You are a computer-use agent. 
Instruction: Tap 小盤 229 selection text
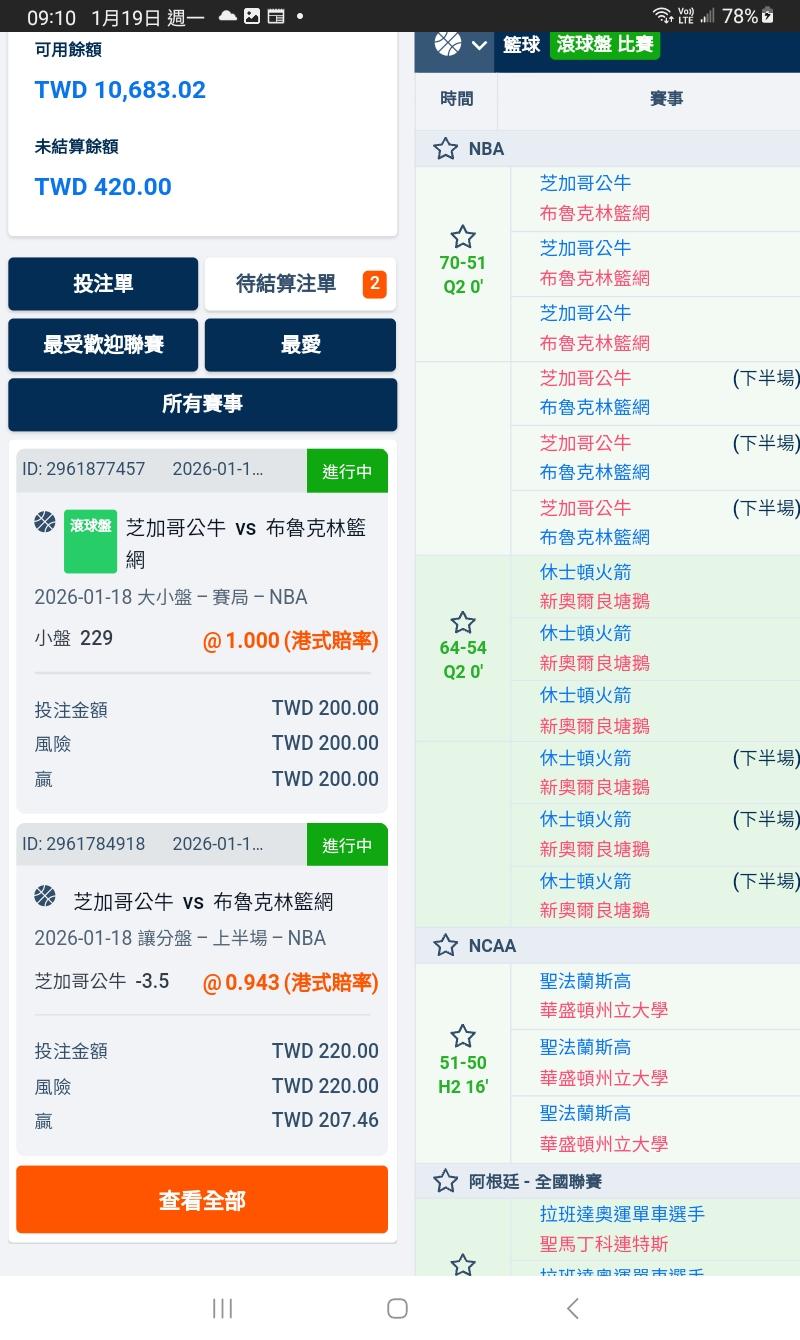pyautogui.click(x=74, y=638)
